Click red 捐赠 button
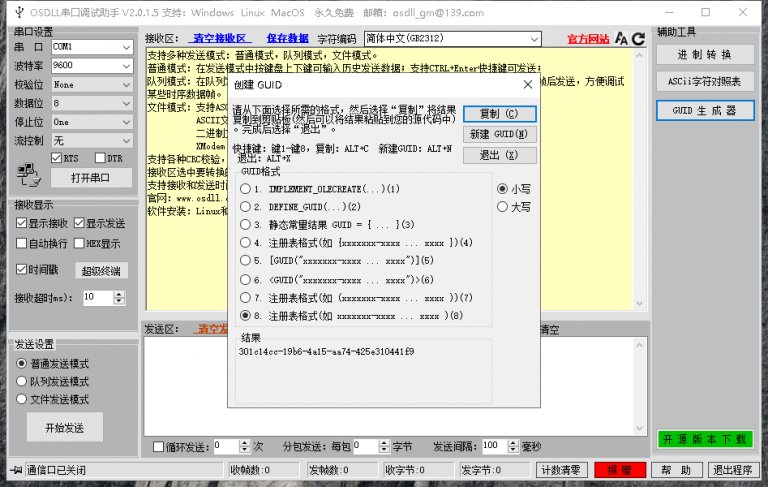 (620, 470)
